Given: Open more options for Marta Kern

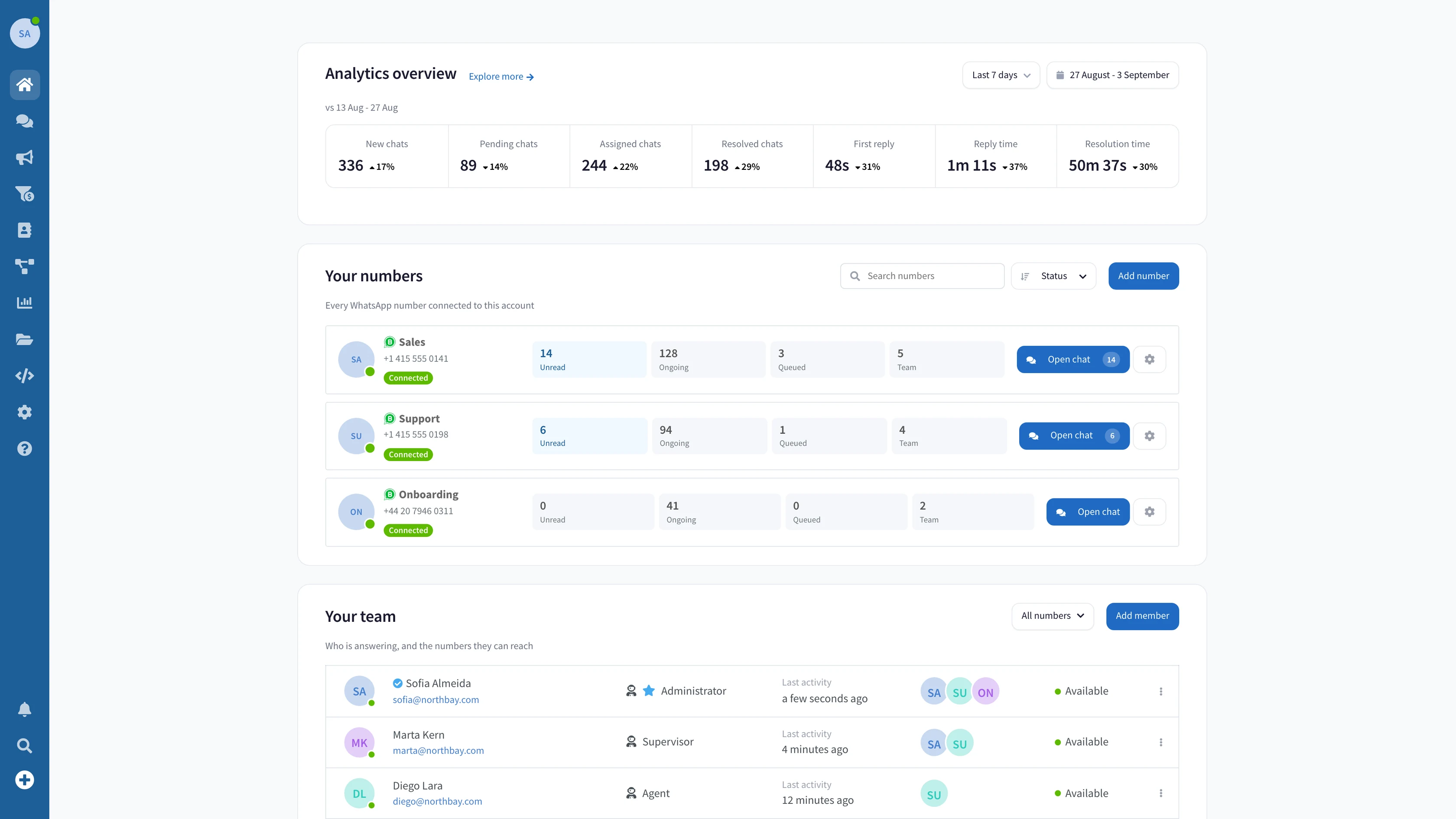Looking at the screenshot, I should click(x=1161, y=742).
